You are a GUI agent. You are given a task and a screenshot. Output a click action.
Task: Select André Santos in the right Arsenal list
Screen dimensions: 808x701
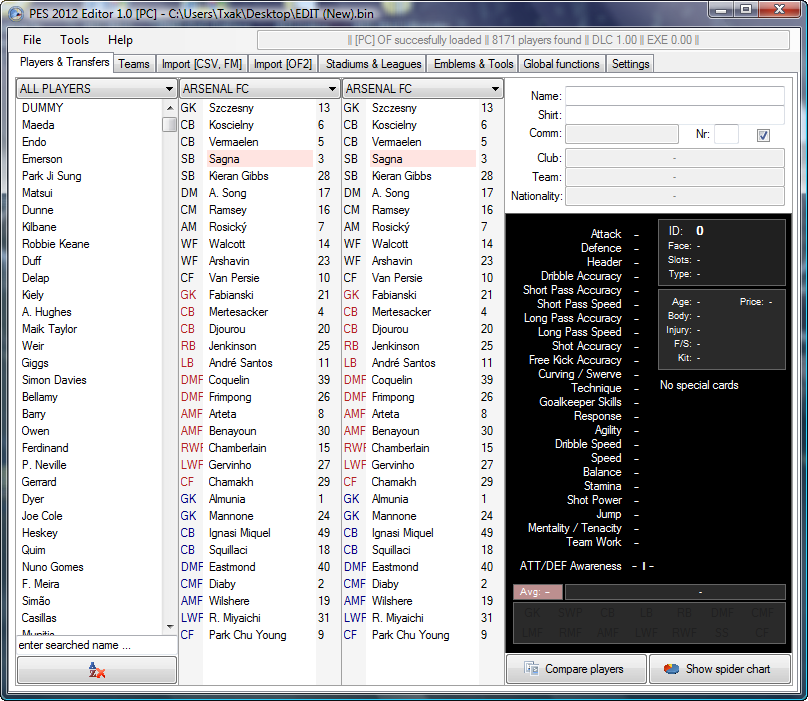click(403, 363)
